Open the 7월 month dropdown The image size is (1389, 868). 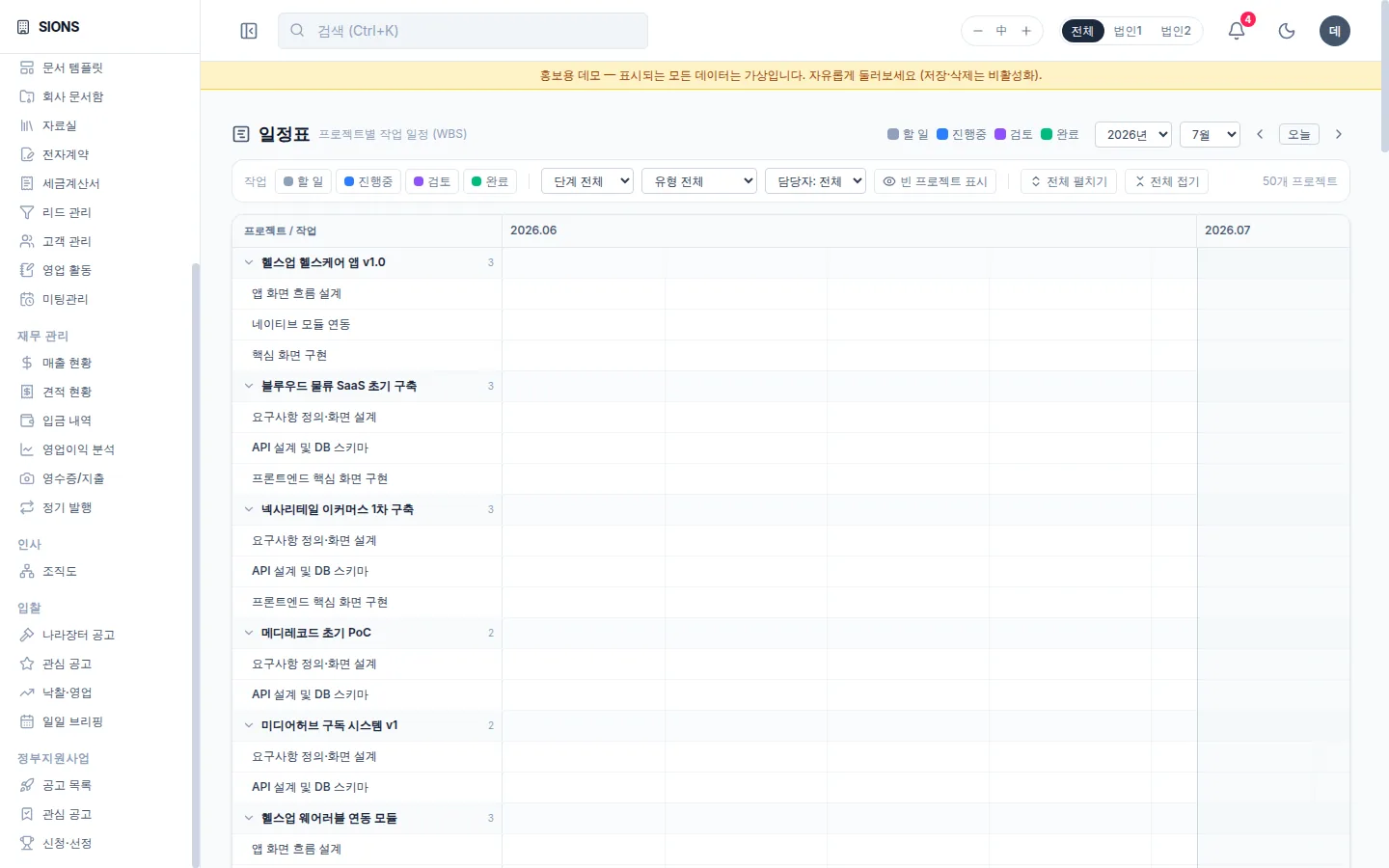tap(1210, 134)
